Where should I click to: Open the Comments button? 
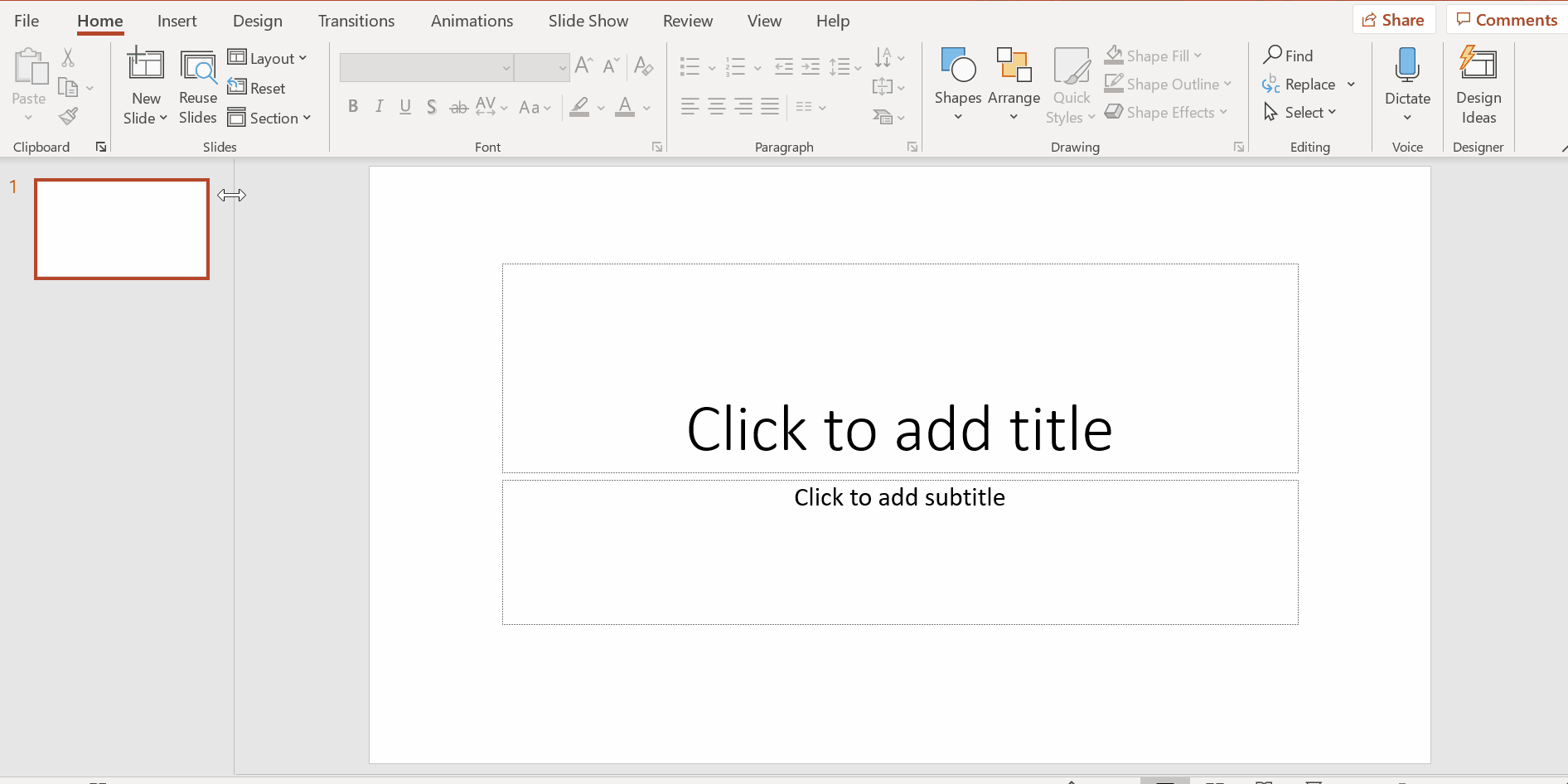(x=1507, y=20)
